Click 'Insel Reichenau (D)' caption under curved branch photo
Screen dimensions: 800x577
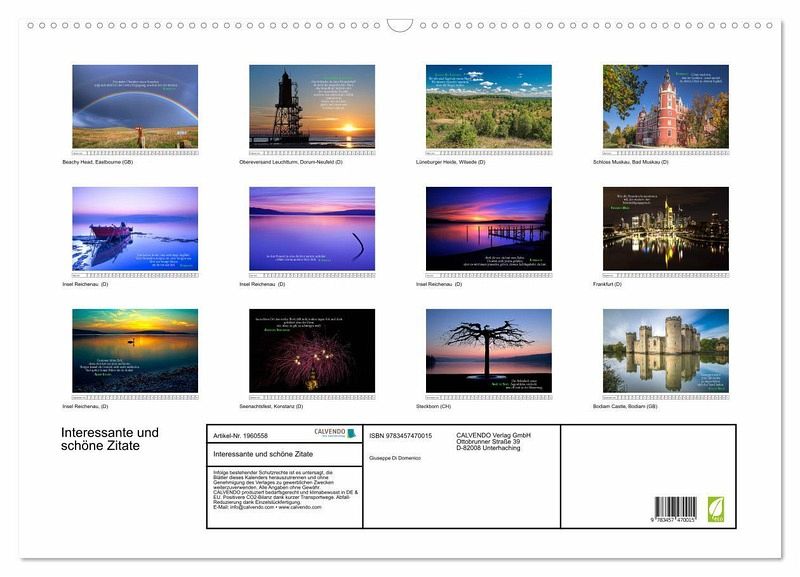(x=262, y=284)
